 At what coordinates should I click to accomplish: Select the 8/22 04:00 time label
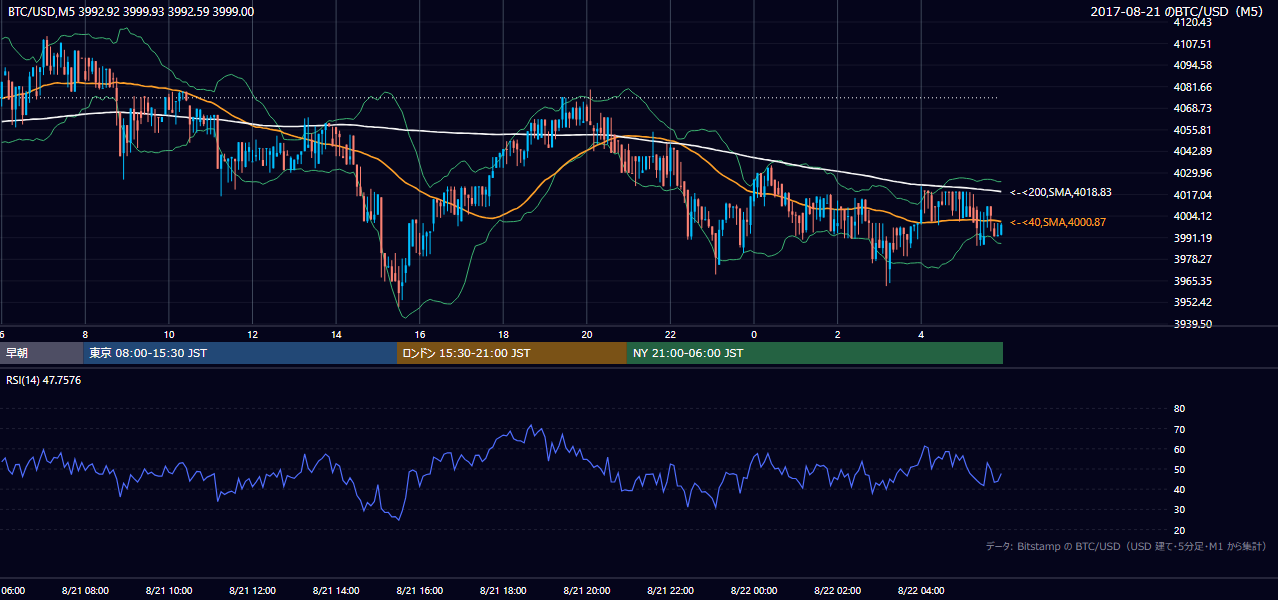pos(921,591)
